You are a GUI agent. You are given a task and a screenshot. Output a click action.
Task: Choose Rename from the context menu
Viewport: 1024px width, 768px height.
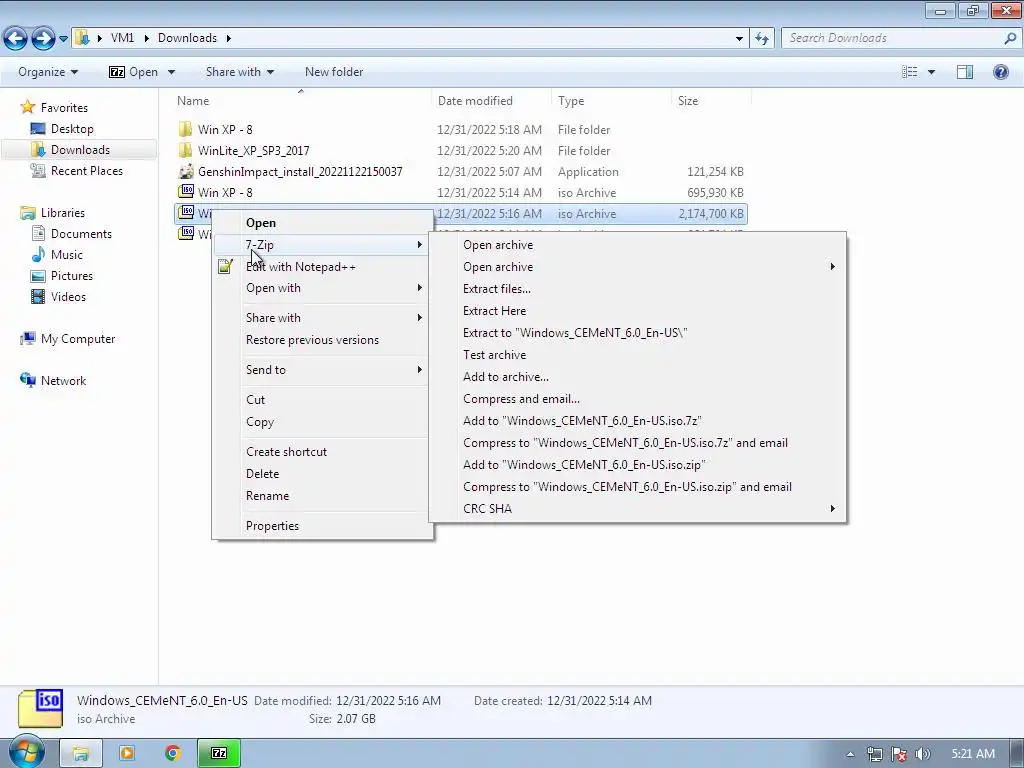point(323,496)
